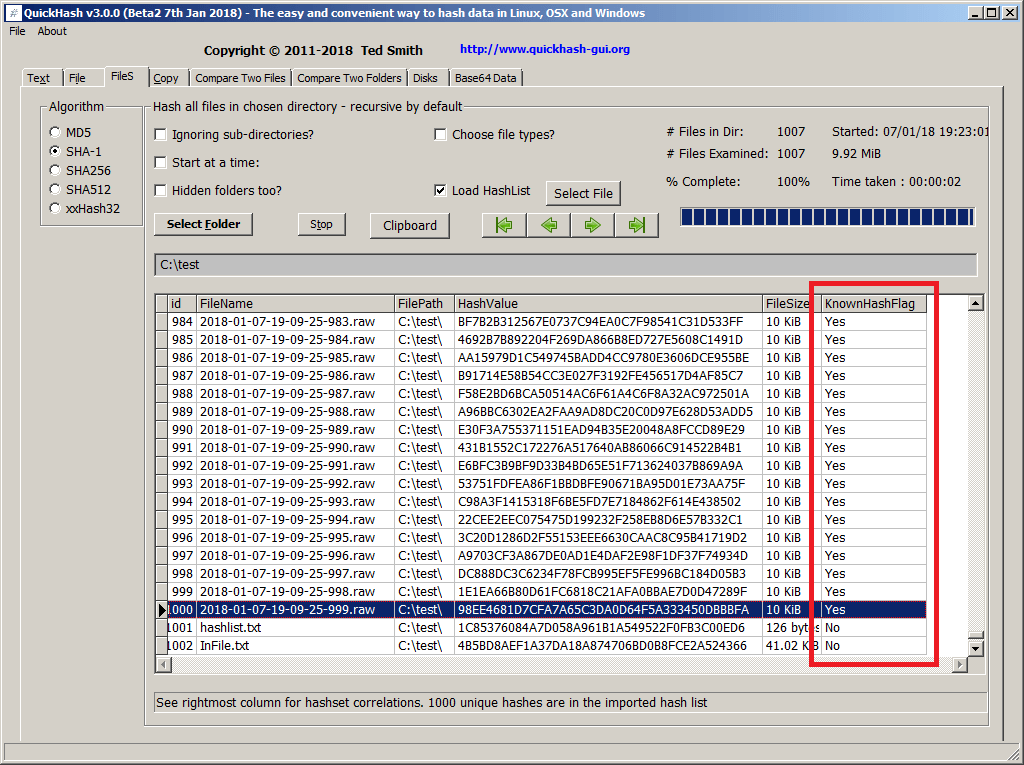Click the 41.02 KiB file size cell

coord(792,645)
